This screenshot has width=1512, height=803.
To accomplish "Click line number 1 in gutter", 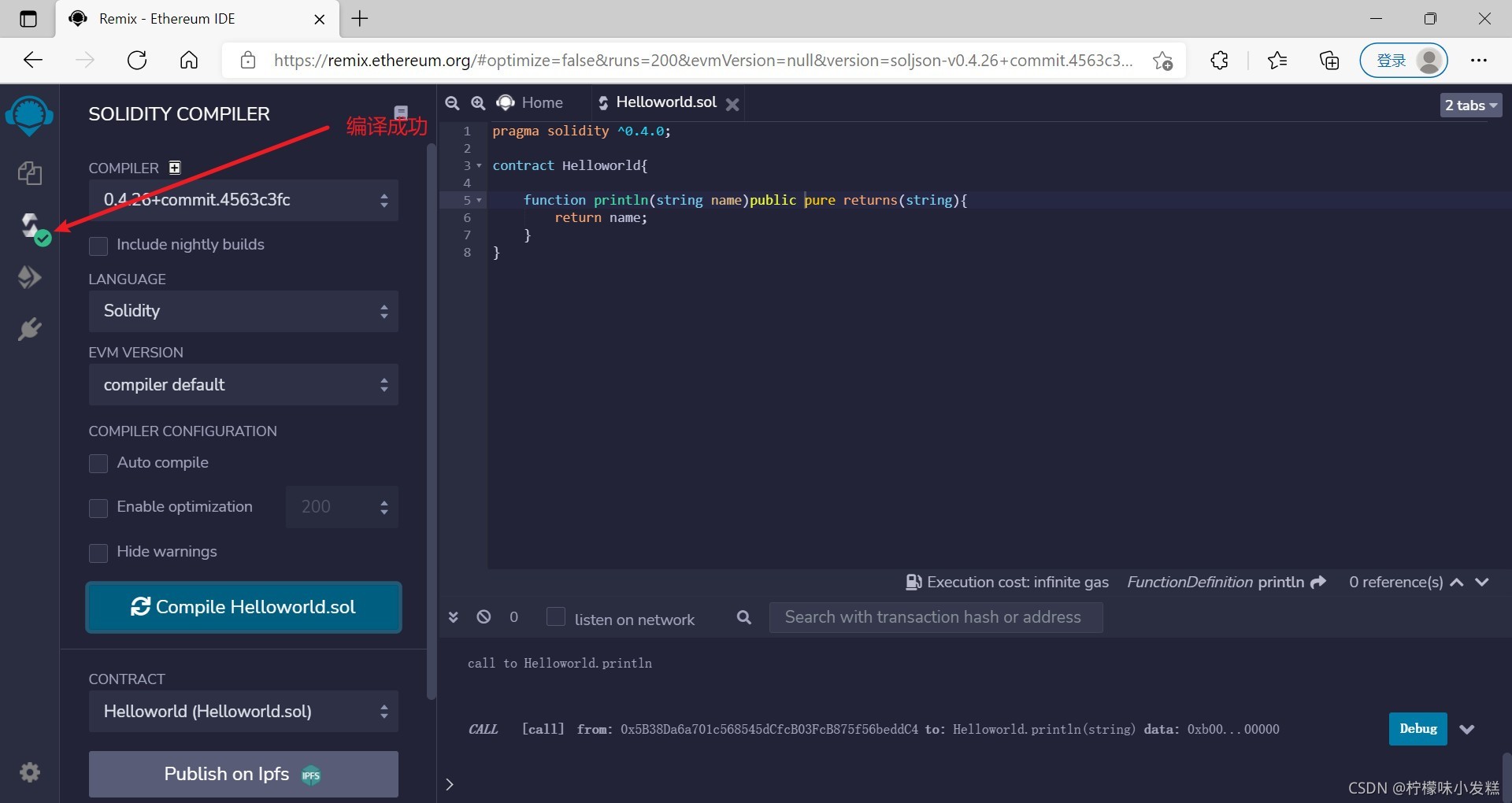I will click(467, 131).
